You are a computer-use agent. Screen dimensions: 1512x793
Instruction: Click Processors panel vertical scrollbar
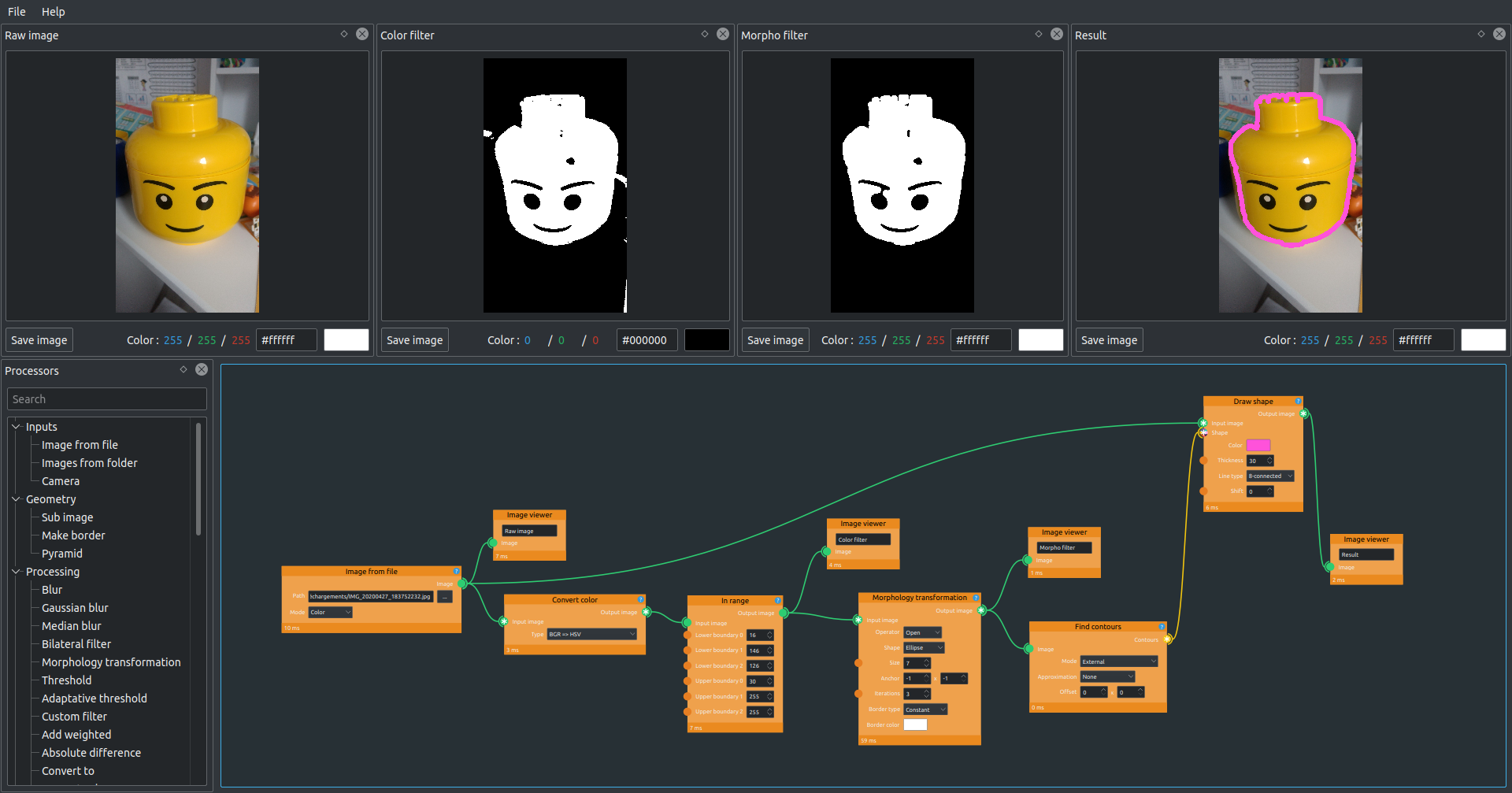(x=198, y=479)
